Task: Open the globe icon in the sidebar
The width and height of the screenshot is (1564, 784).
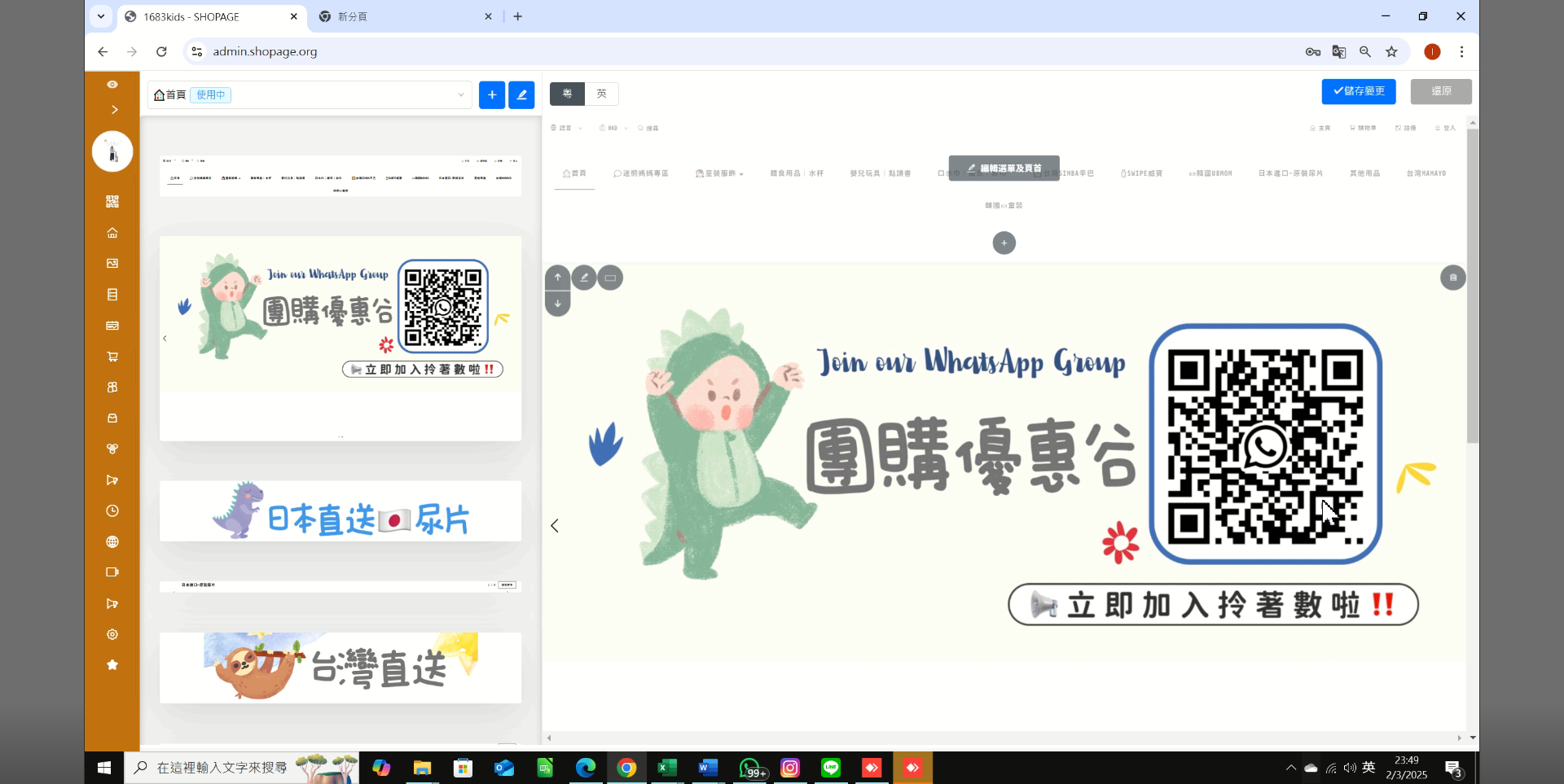Action: [112, 542]
